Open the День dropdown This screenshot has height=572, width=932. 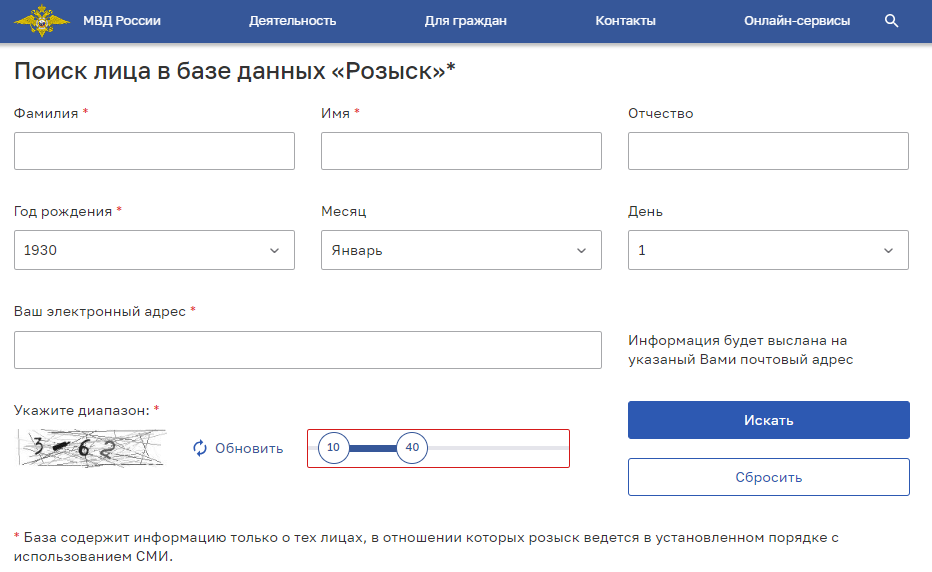[x=768, y=250]
